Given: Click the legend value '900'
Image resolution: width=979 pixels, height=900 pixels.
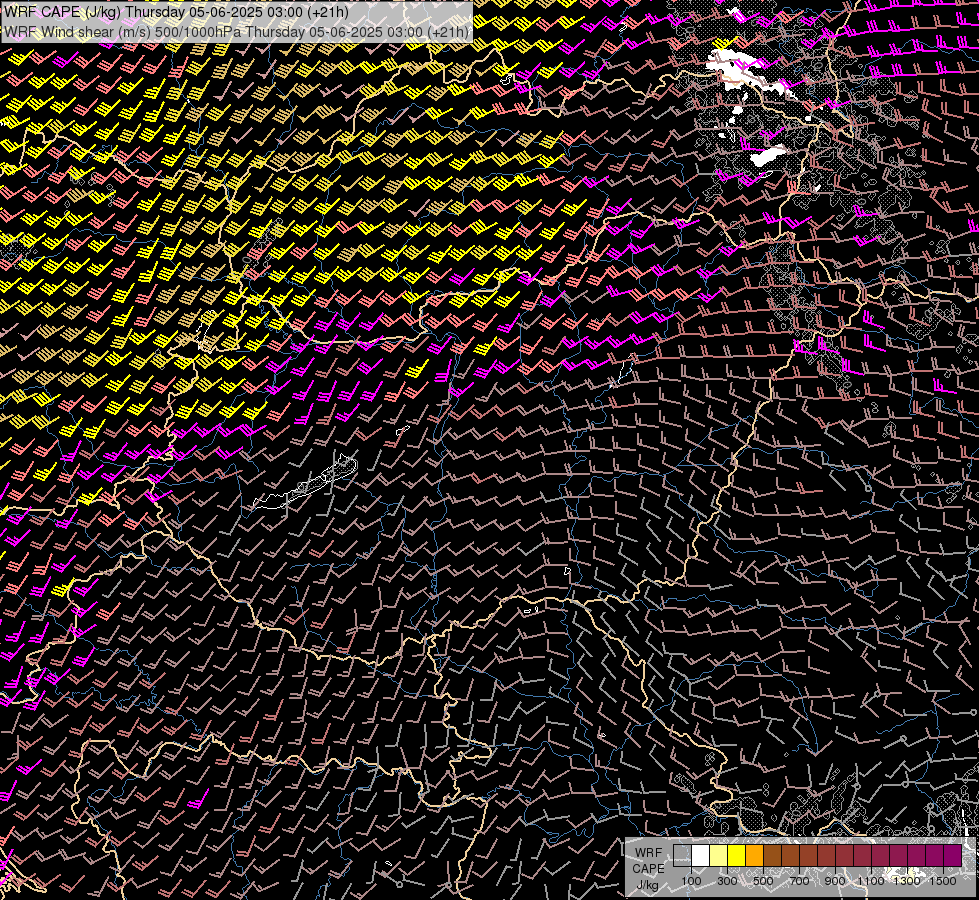Looking at the screenshot, I should tap(835, 881).
